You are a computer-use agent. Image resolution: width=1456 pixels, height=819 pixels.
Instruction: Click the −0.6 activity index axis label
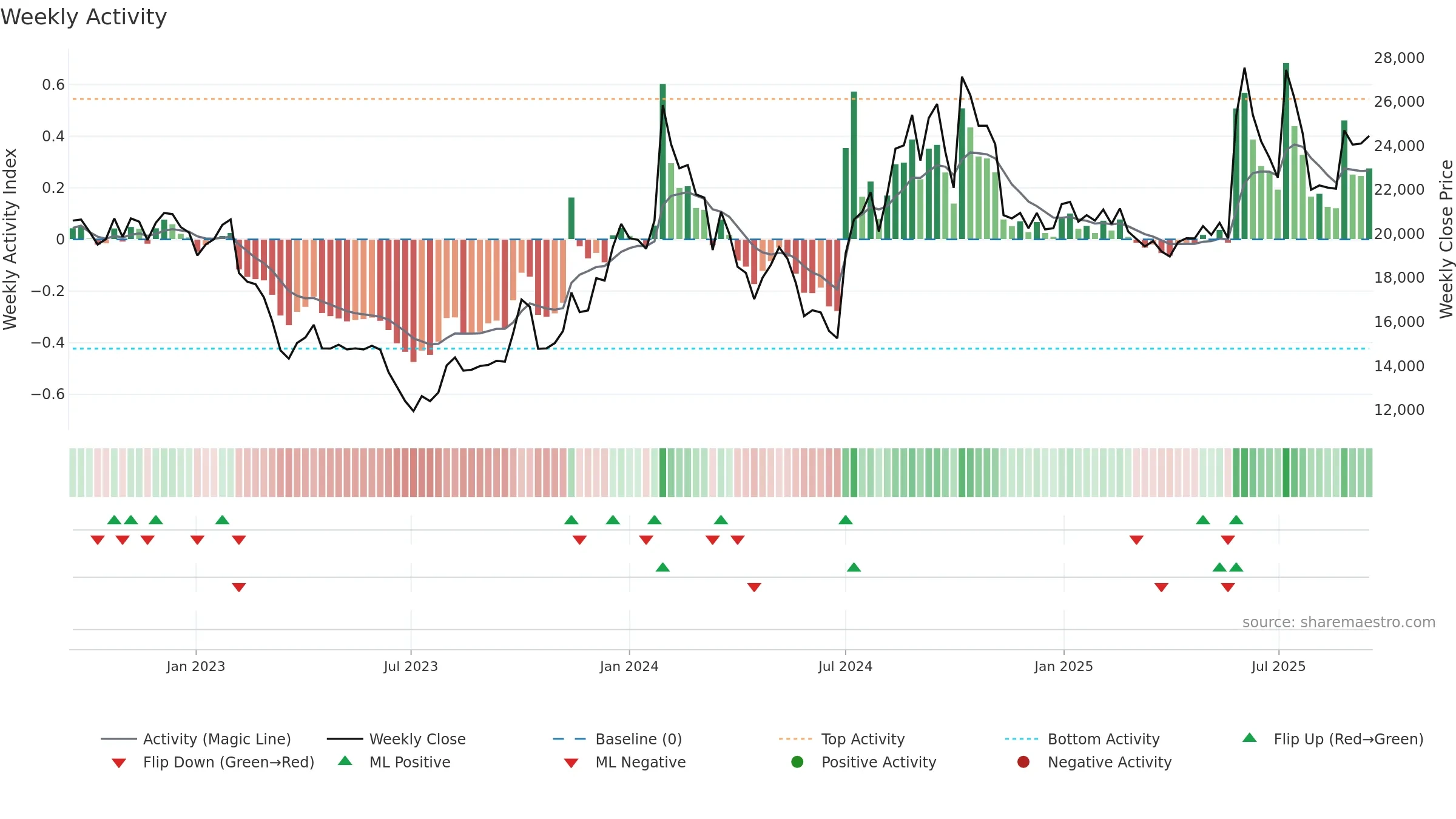click(x=47, y=394)
